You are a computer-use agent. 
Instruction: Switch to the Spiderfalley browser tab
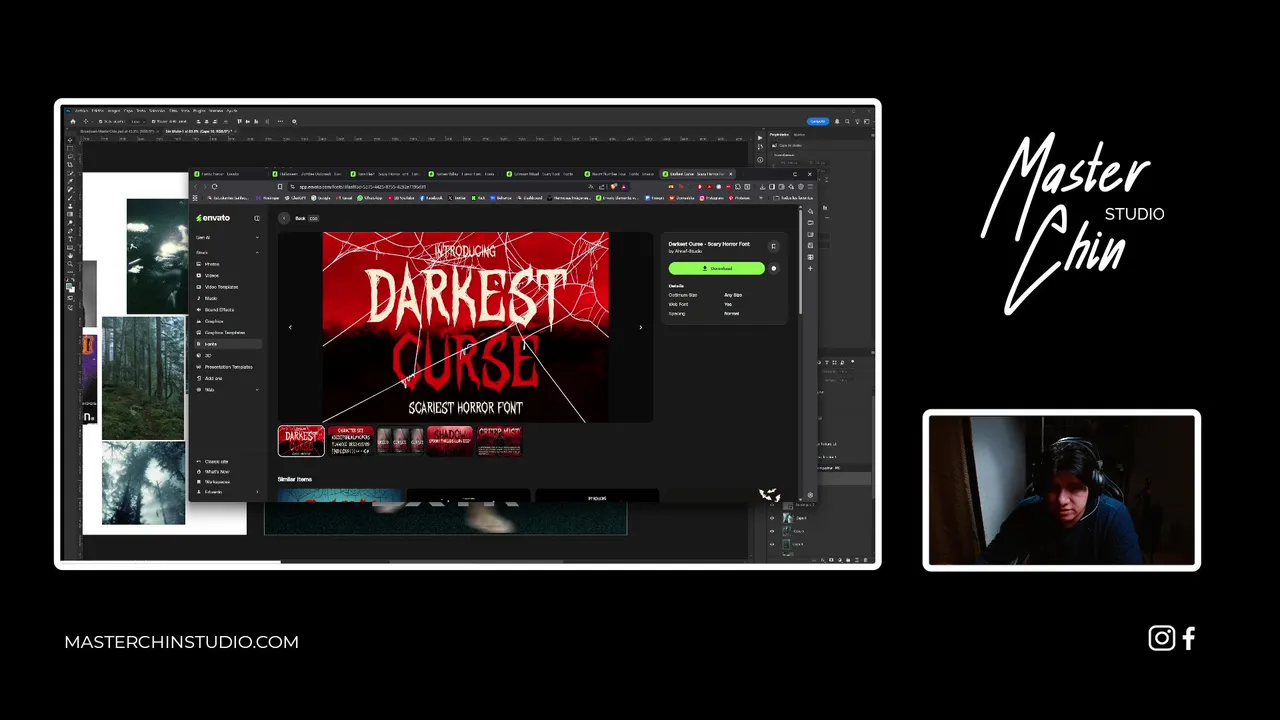(464, 174)
